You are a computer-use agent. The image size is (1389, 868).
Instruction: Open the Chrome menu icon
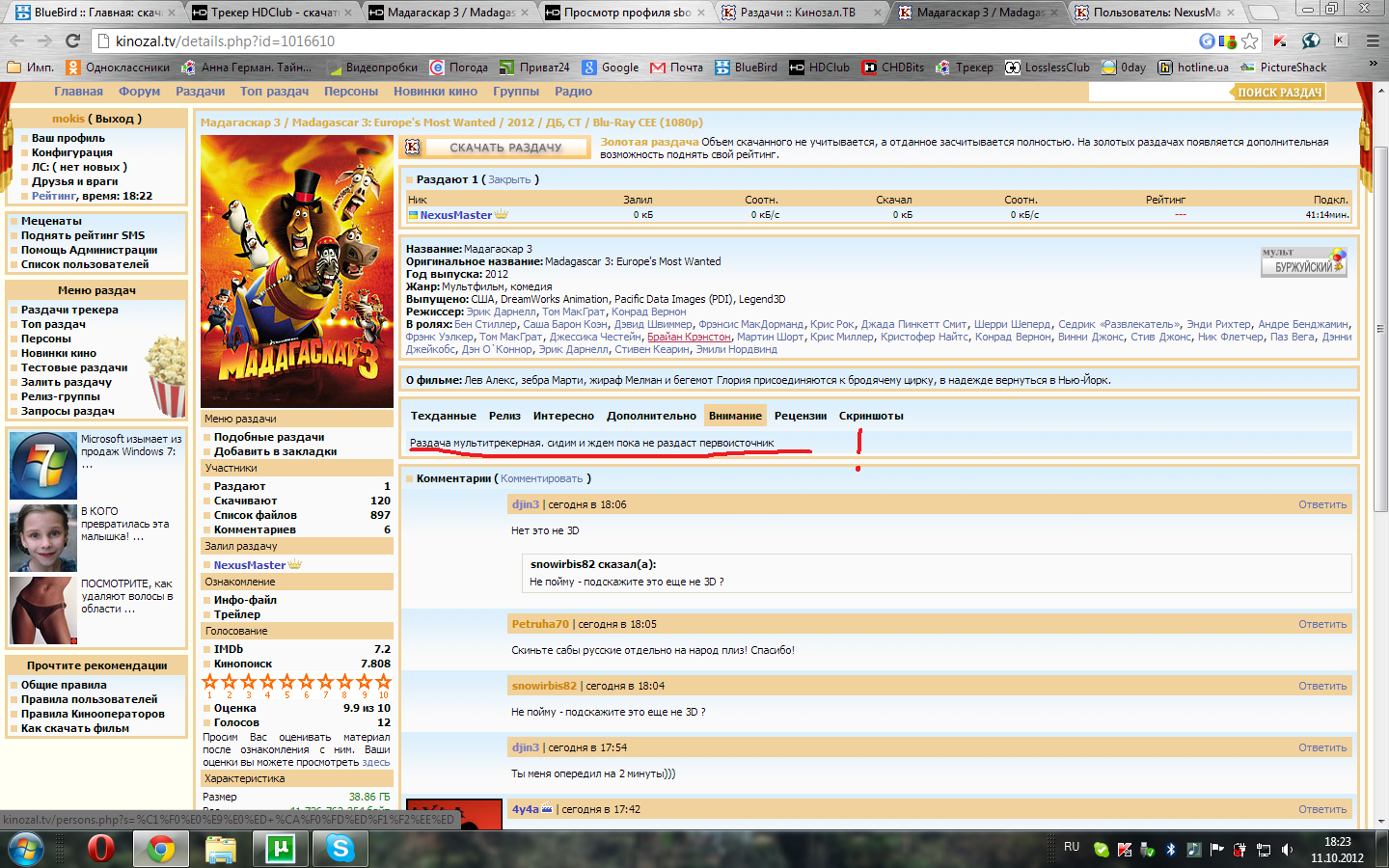pyautogui.click(x=1373, y=41)
